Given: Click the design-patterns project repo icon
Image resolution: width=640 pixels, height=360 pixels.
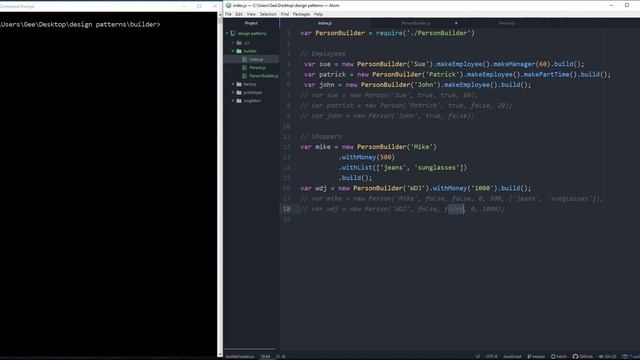Looking at the screenshot, I should click(x=233, y=33).
